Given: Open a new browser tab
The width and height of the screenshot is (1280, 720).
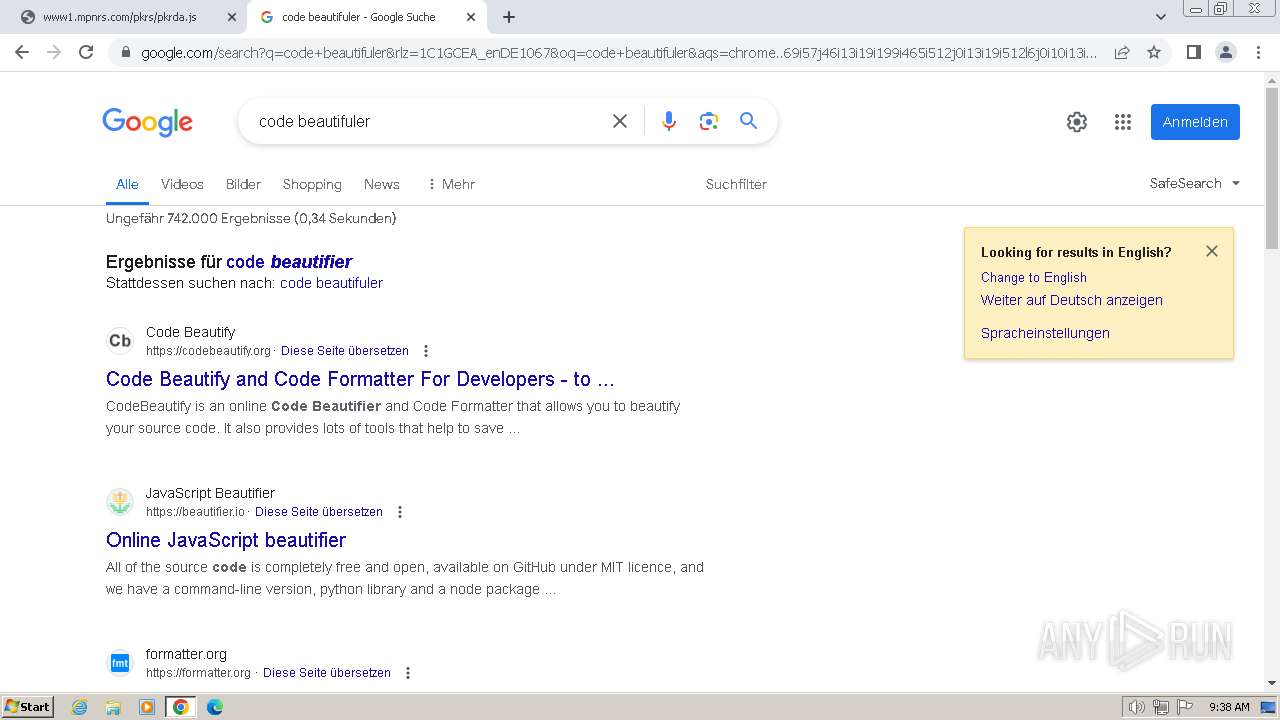Looking at the screenshot, I should (x=509, y=17).
